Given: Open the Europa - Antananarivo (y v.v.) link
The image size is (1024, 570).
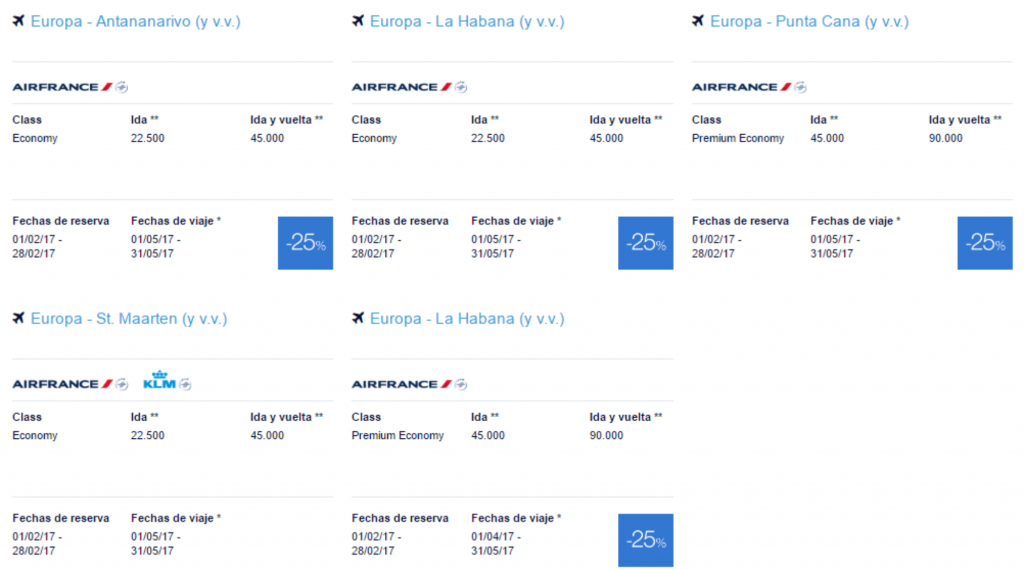Looking at the screenshot, I should coord(135,22).
